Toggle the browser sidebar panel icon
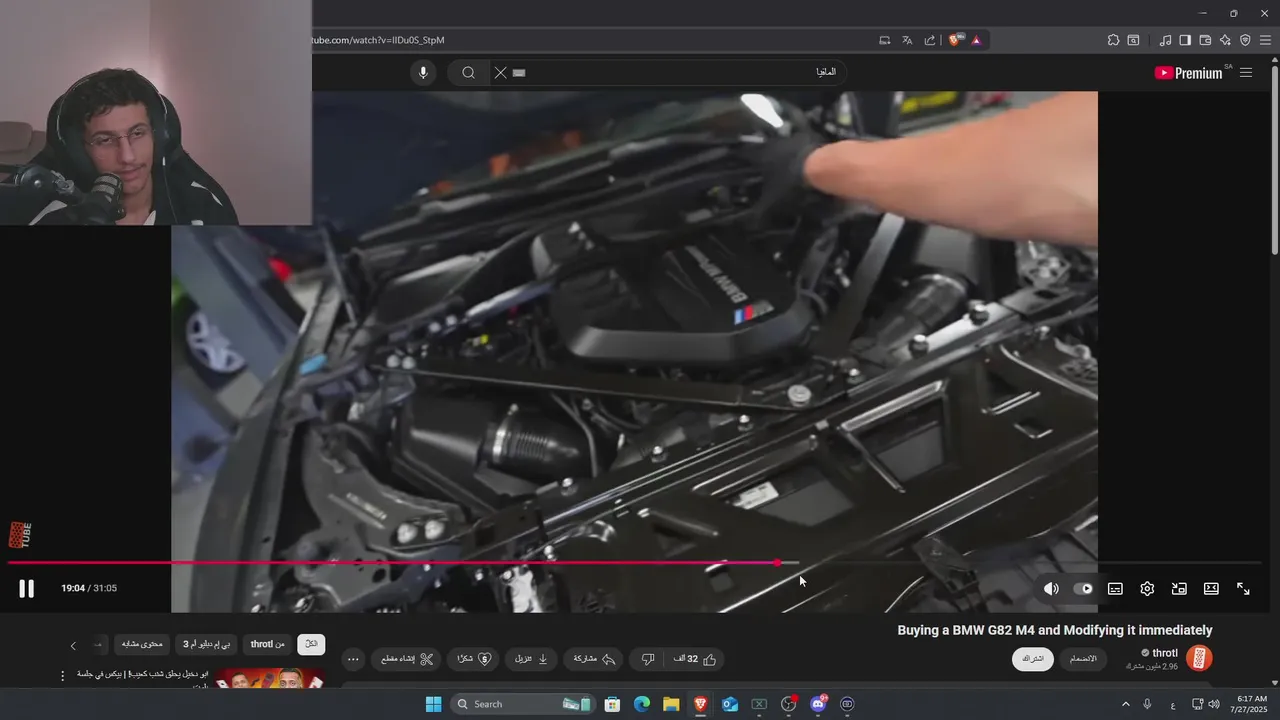1280x720 pixels. [x=1185, y=40]
